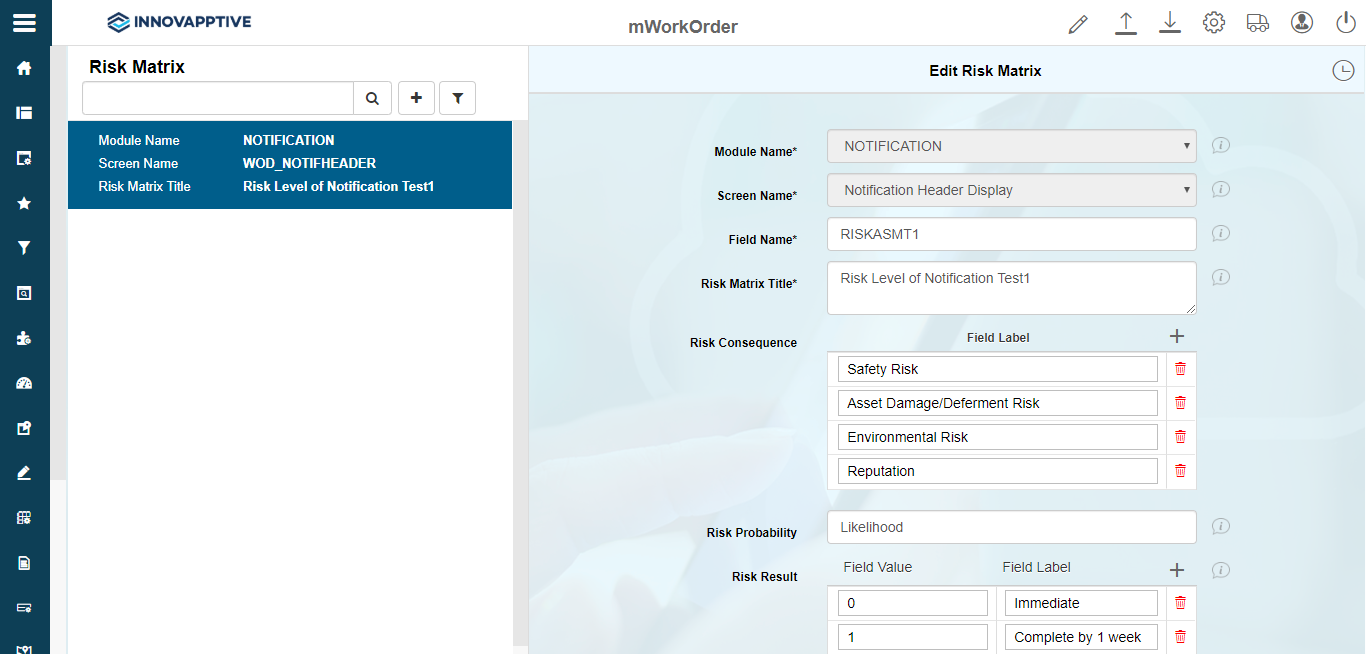Click the power logout icon

[1345, 23]
